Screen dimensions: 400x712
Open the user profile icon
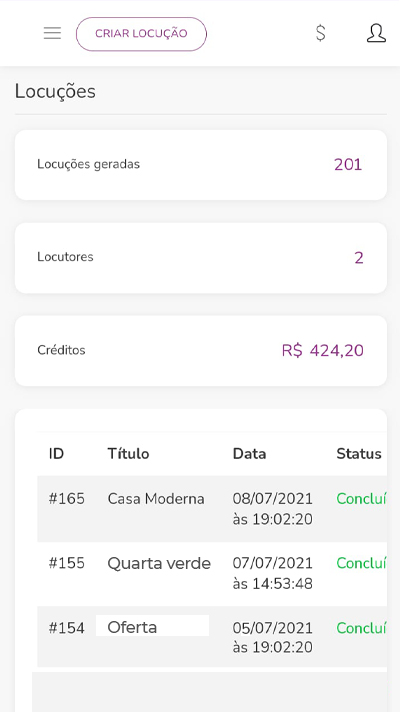[376, 33]
